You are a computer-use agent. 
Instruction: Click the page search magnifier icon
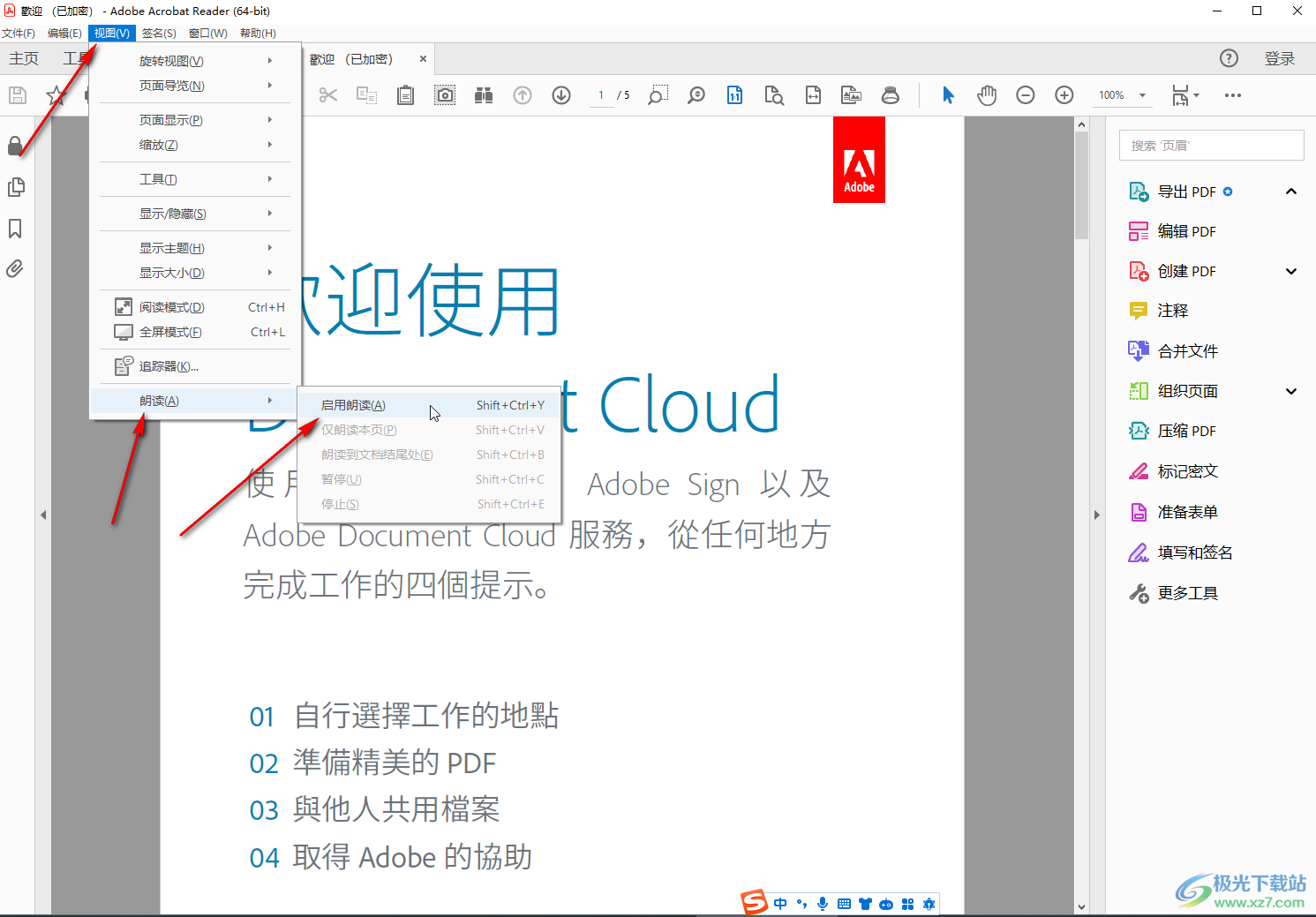[774, 95]
